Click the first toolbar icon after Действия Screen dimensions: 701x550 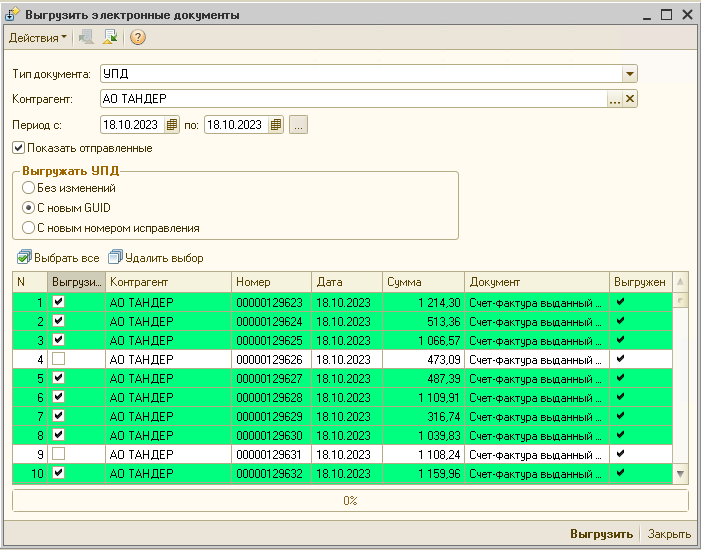pos(86,37)
